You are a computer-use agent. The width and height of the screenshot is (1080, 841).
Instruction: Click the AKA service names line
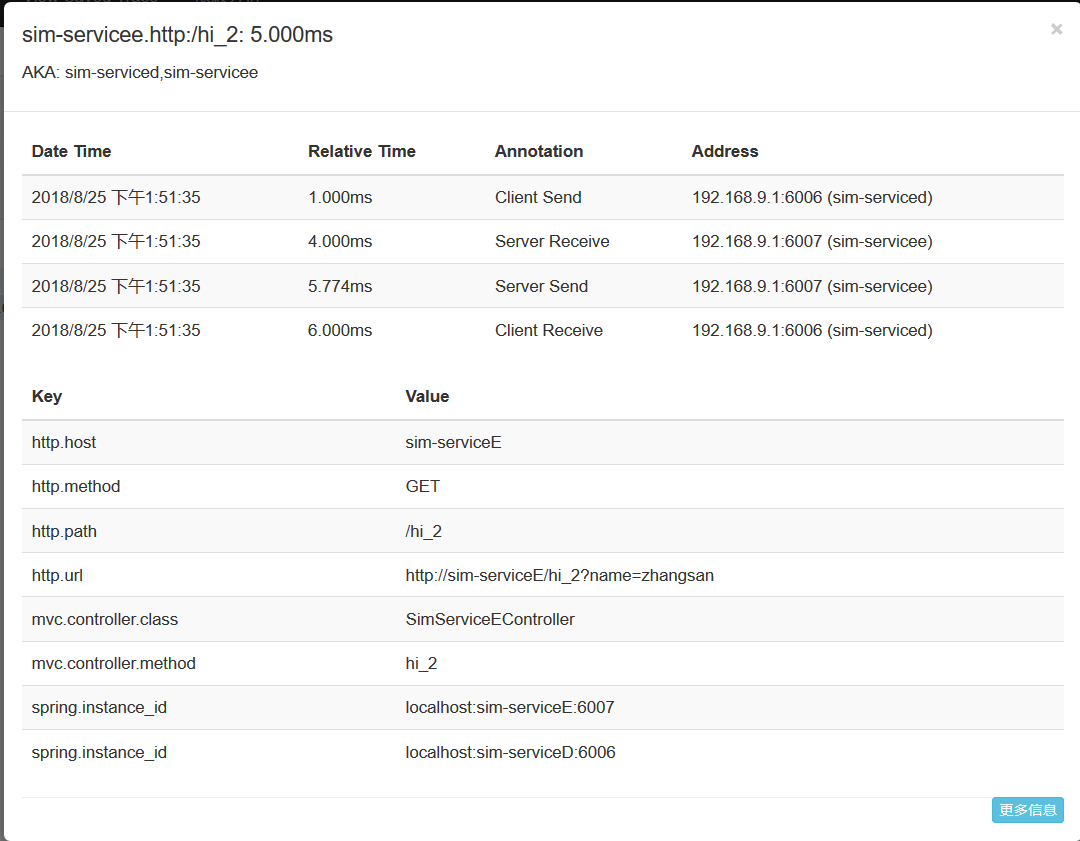(x=140, y=73)
